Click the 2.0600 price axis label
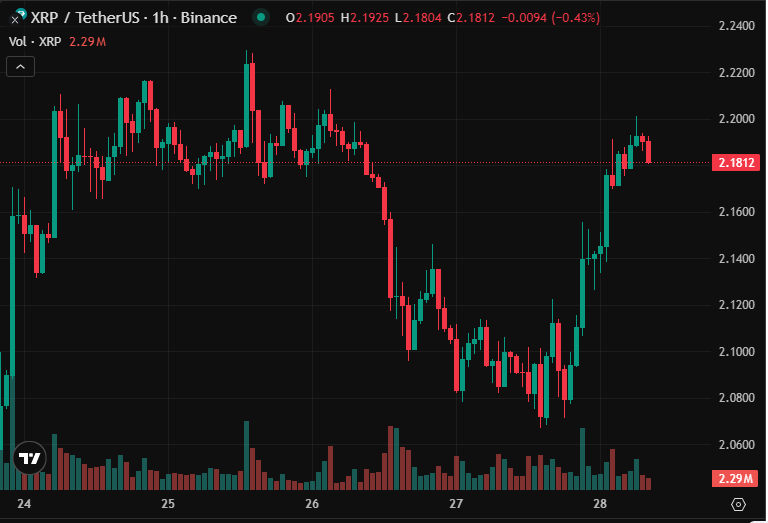The image size is (768, 523). pos(737,445)
